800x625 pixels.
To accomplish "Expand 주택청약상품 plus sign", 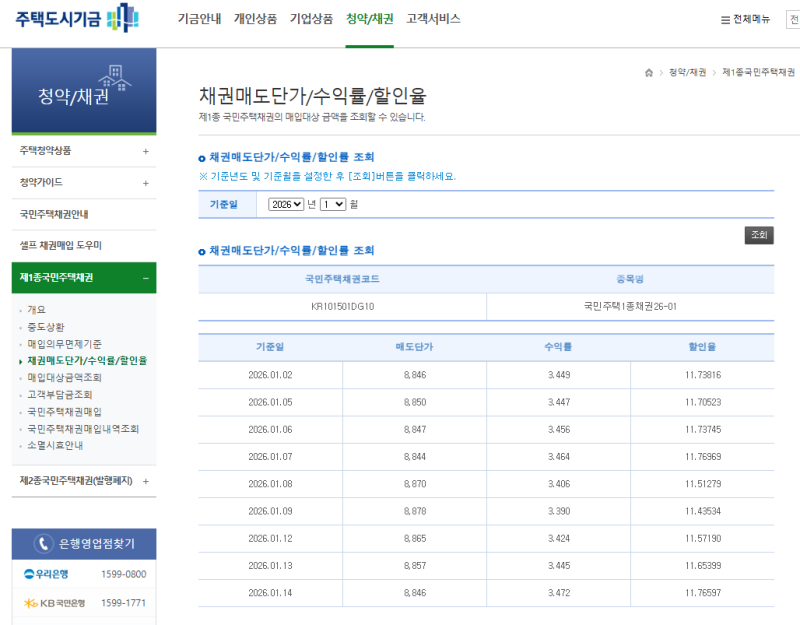I will pyautogui.click(x=146, y=151).
